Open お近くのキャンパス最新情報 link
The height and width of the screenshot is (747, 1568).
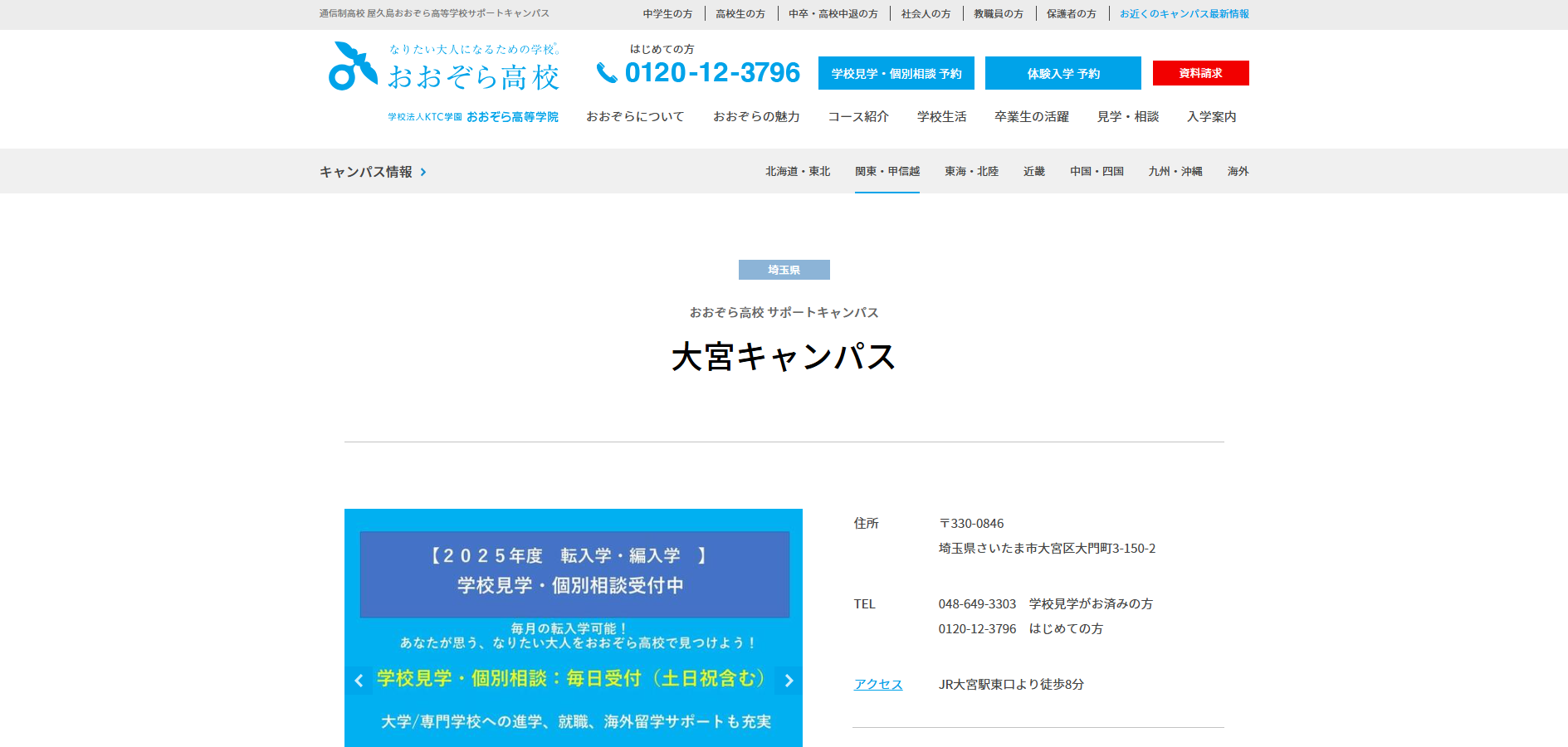(1184, 14)
